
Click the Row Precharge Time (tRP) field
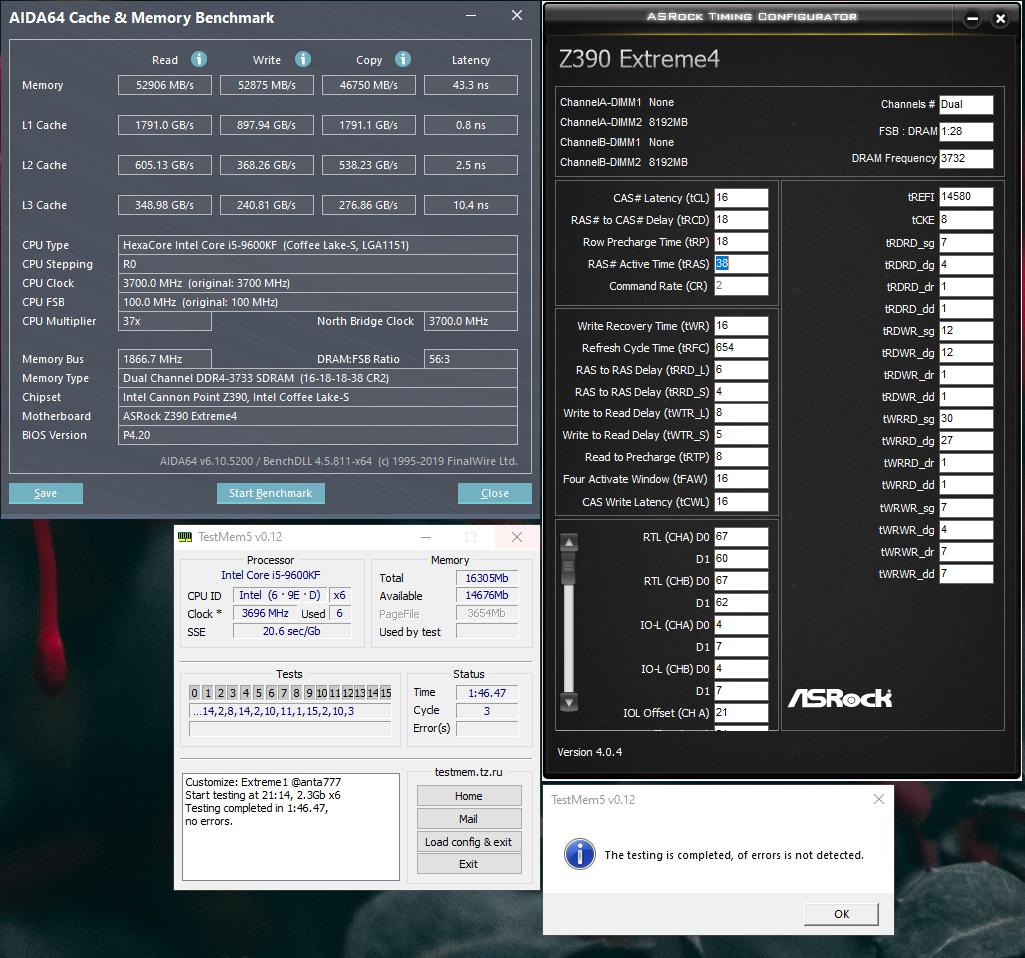pos(741,242)
